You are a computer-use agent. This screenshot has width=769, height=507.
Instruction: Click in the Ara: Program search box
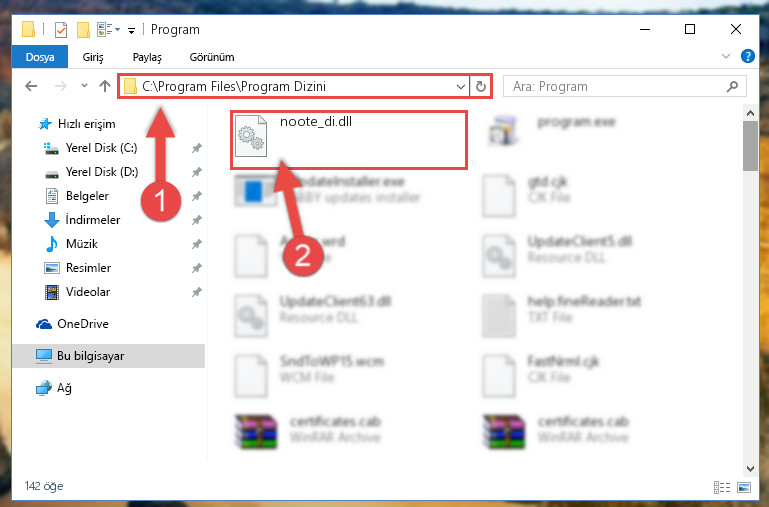pos(615,87)
